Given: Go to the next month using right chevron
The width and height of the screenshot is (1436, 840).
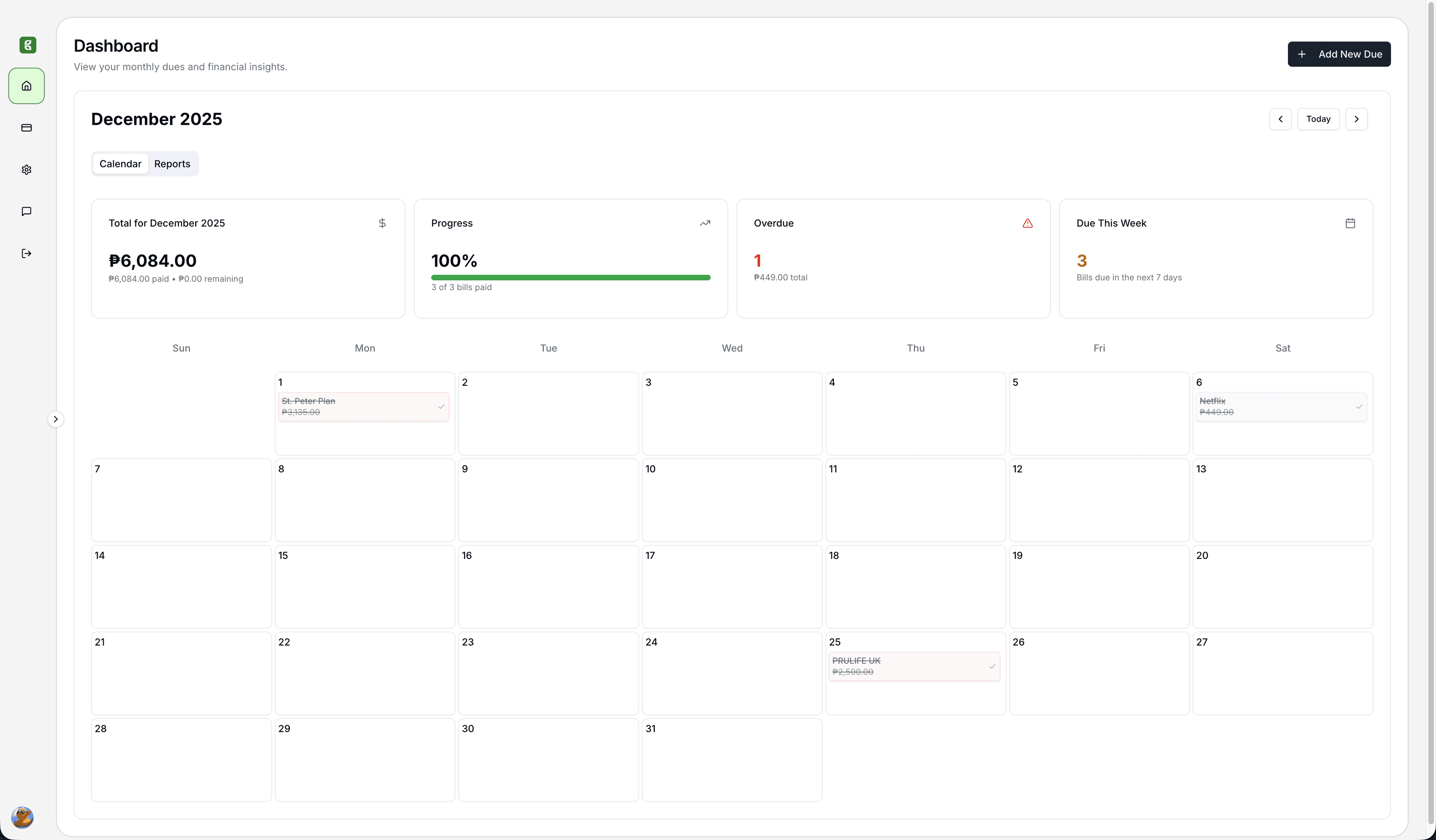Looking at the screenshot, I should (1356, 119).
